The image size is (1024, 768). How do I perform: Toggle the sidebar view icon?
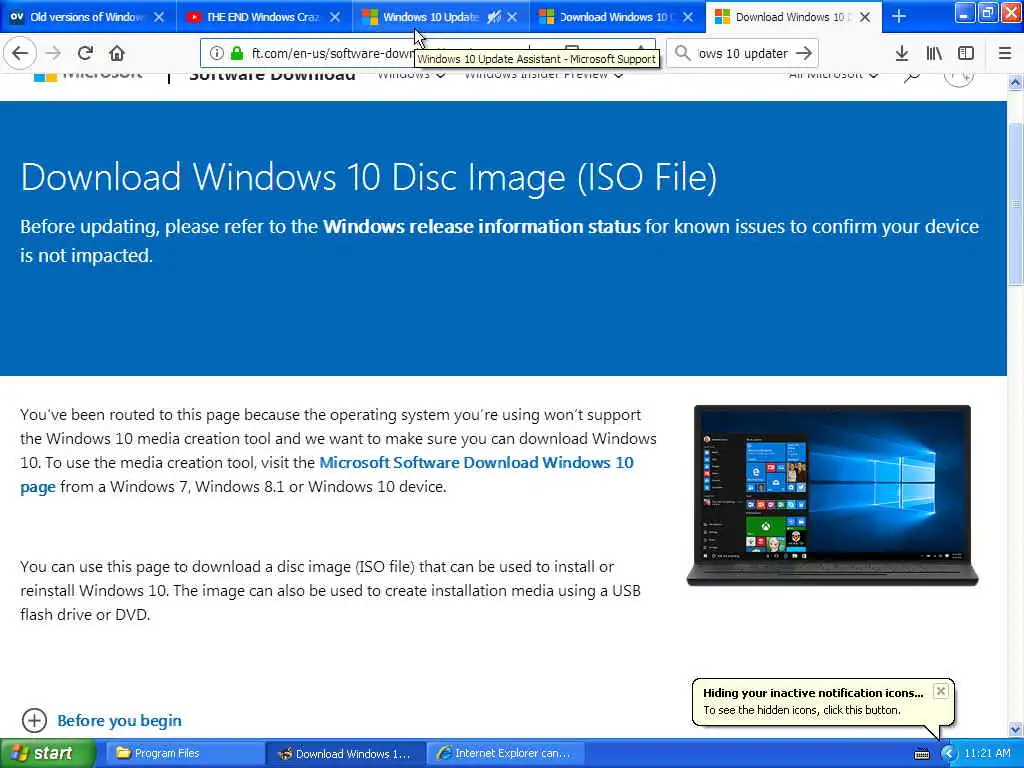[966, 53]
